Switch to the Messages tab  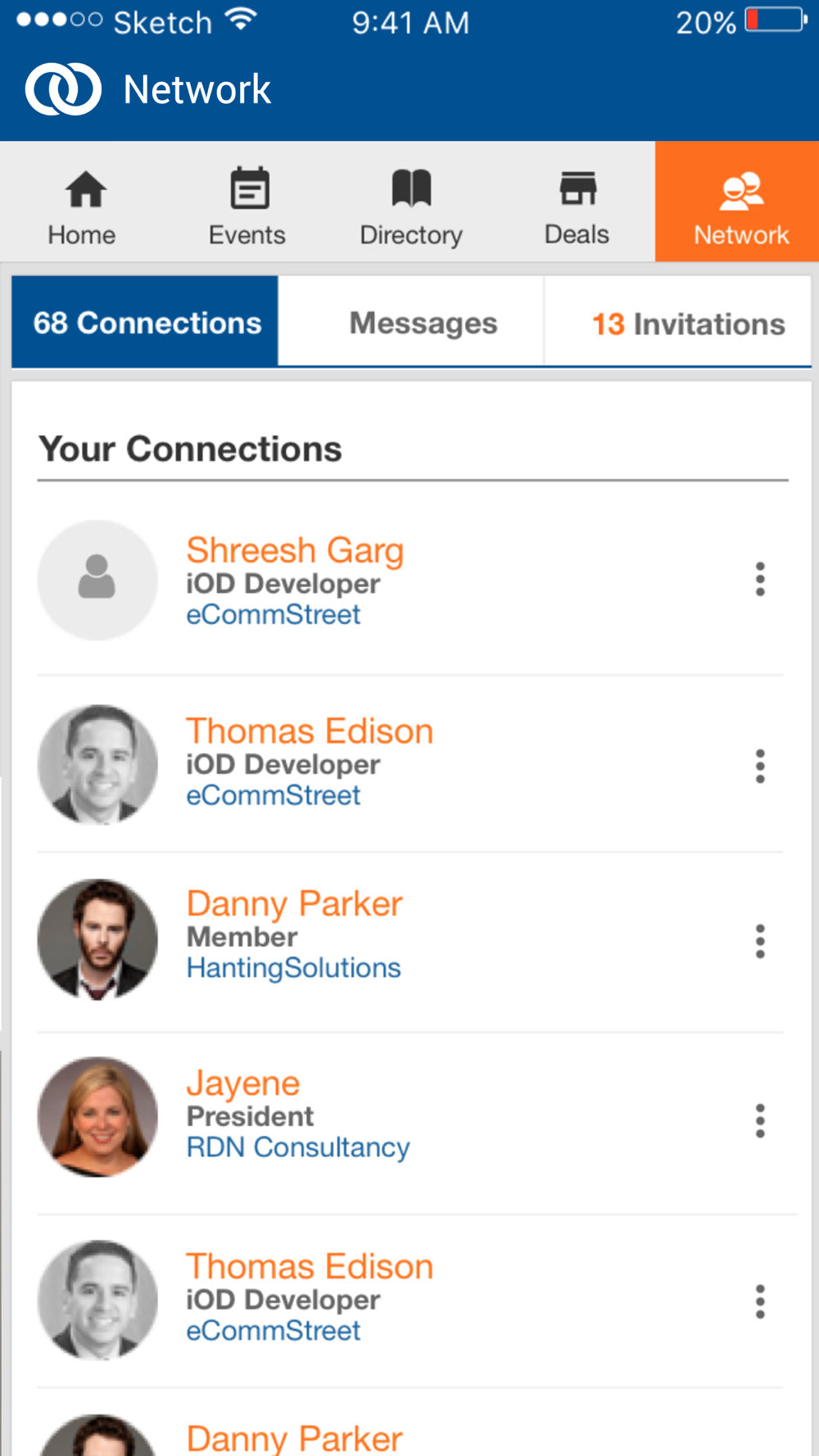423,323
